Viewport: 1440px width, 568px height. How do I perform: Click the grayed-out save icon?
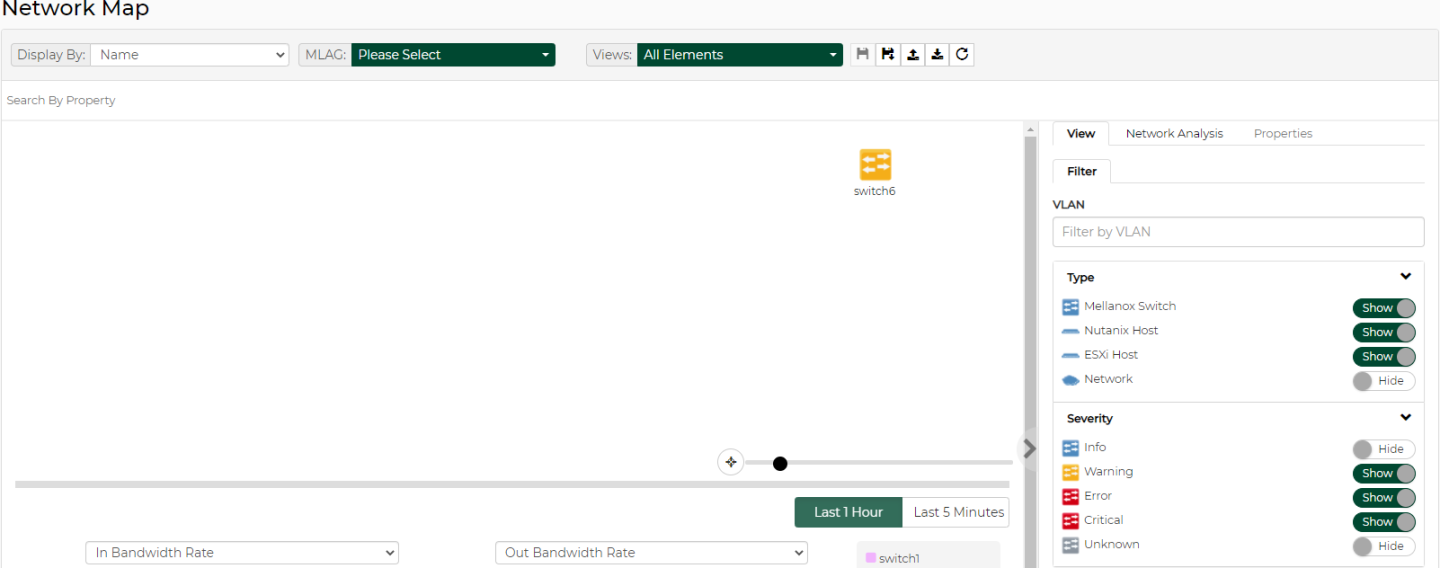863,55
